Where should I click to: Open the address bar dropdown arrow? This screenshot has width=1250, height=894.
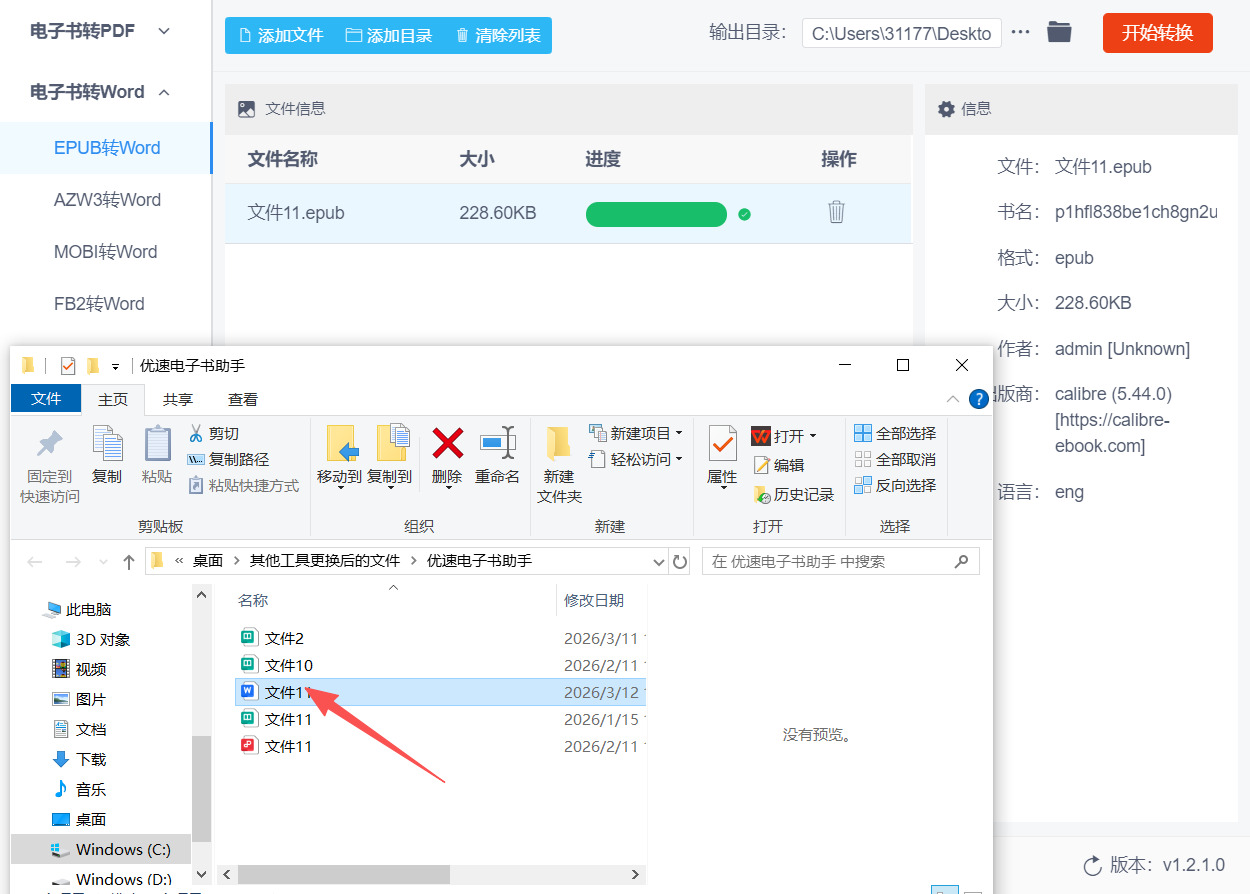click(x=658, y=561)
